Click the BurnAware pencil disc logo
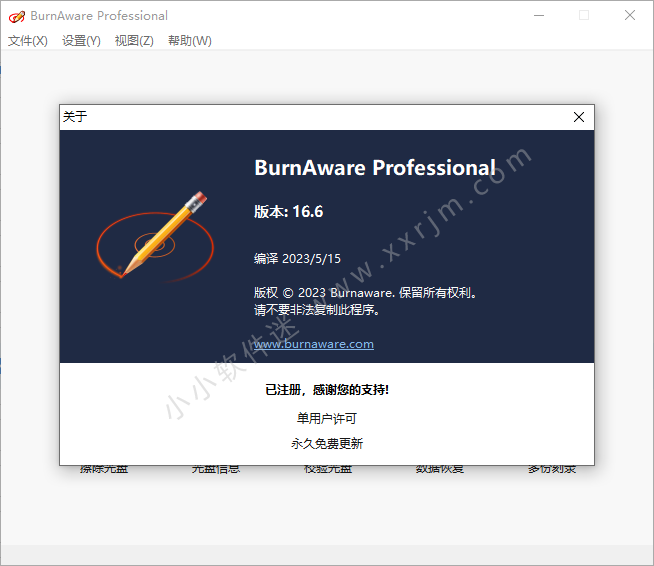This screenshot has width=654, height=566. click(x=155, y=237)
